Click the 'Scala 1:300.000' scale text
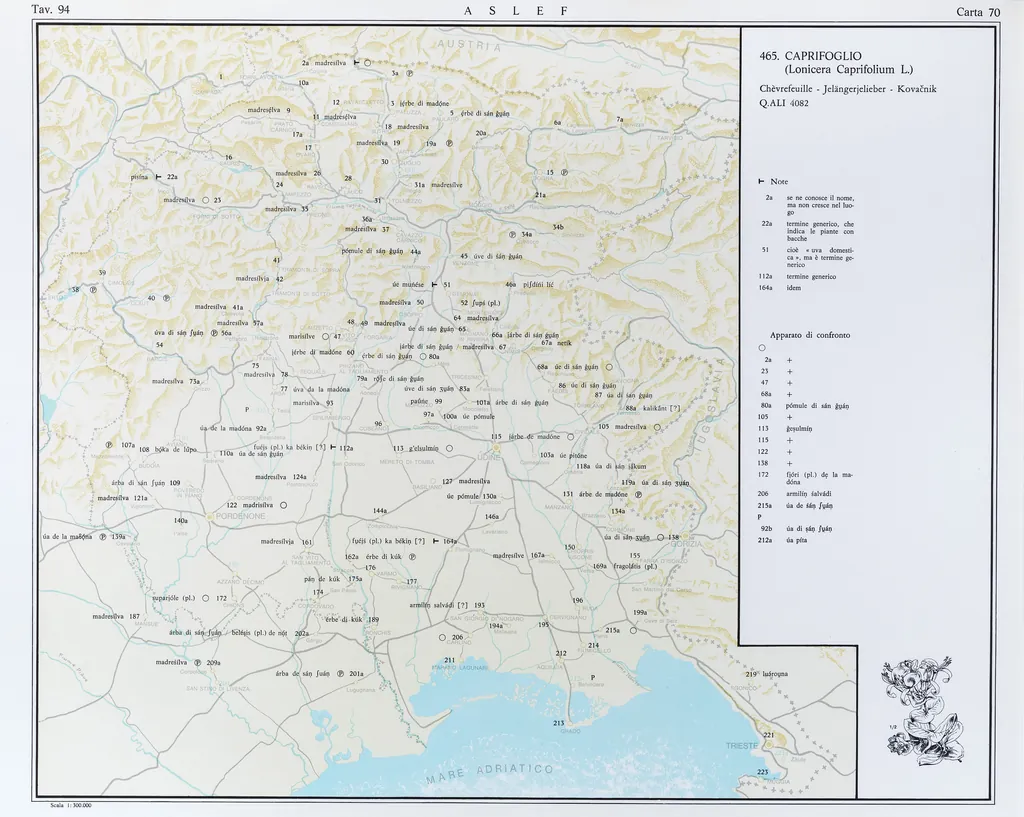Image resolution: width=1024 pixels, height=817 pixels. point(70,805)
